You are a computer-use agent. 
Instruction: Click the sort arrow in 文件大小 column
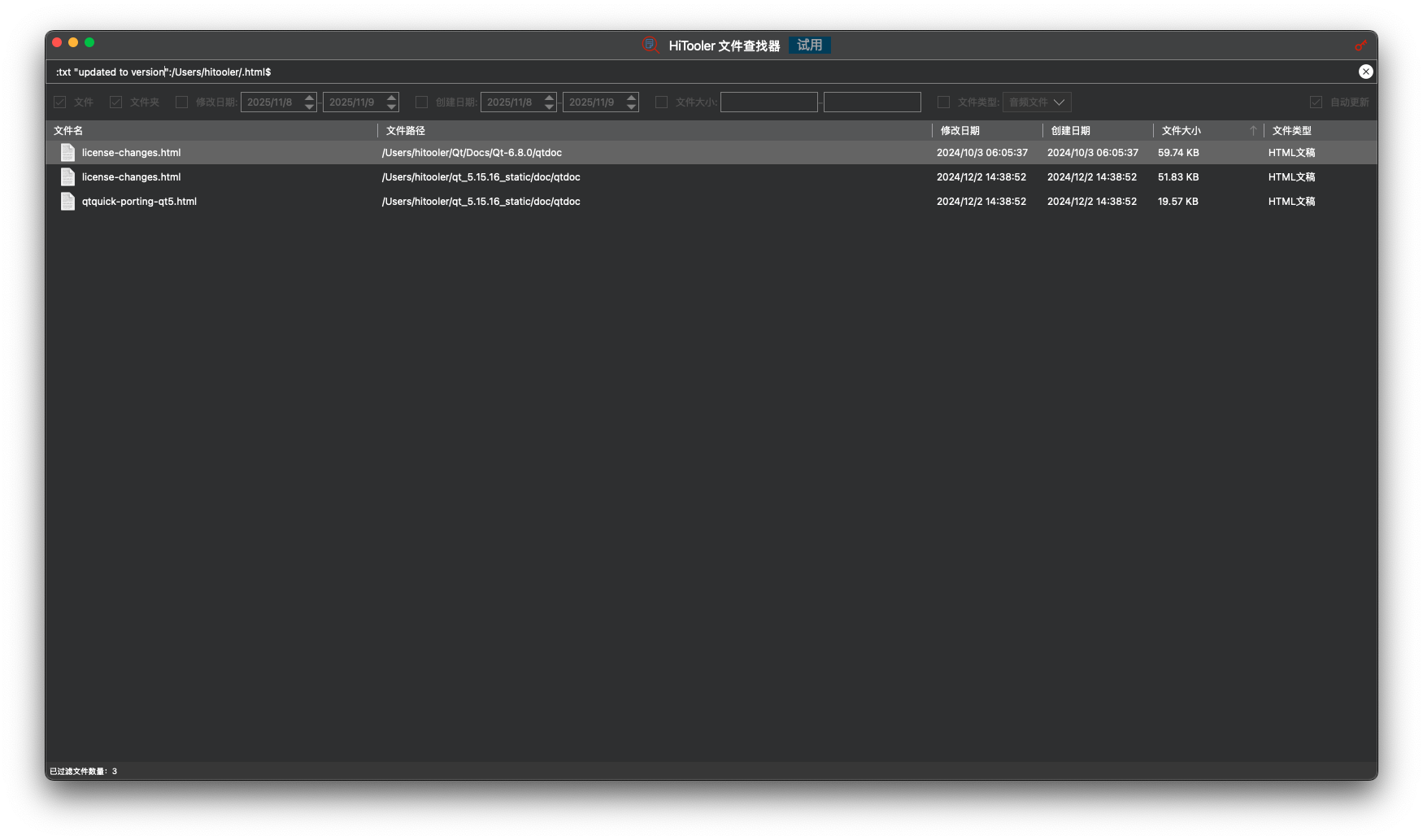point(1253,130)
